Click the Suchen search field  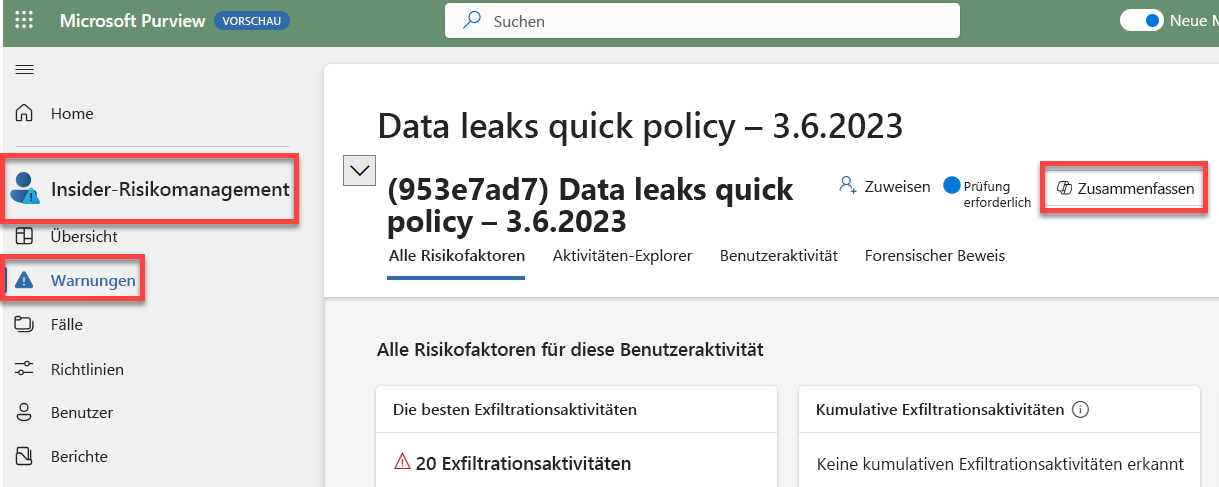coord(701,21)
